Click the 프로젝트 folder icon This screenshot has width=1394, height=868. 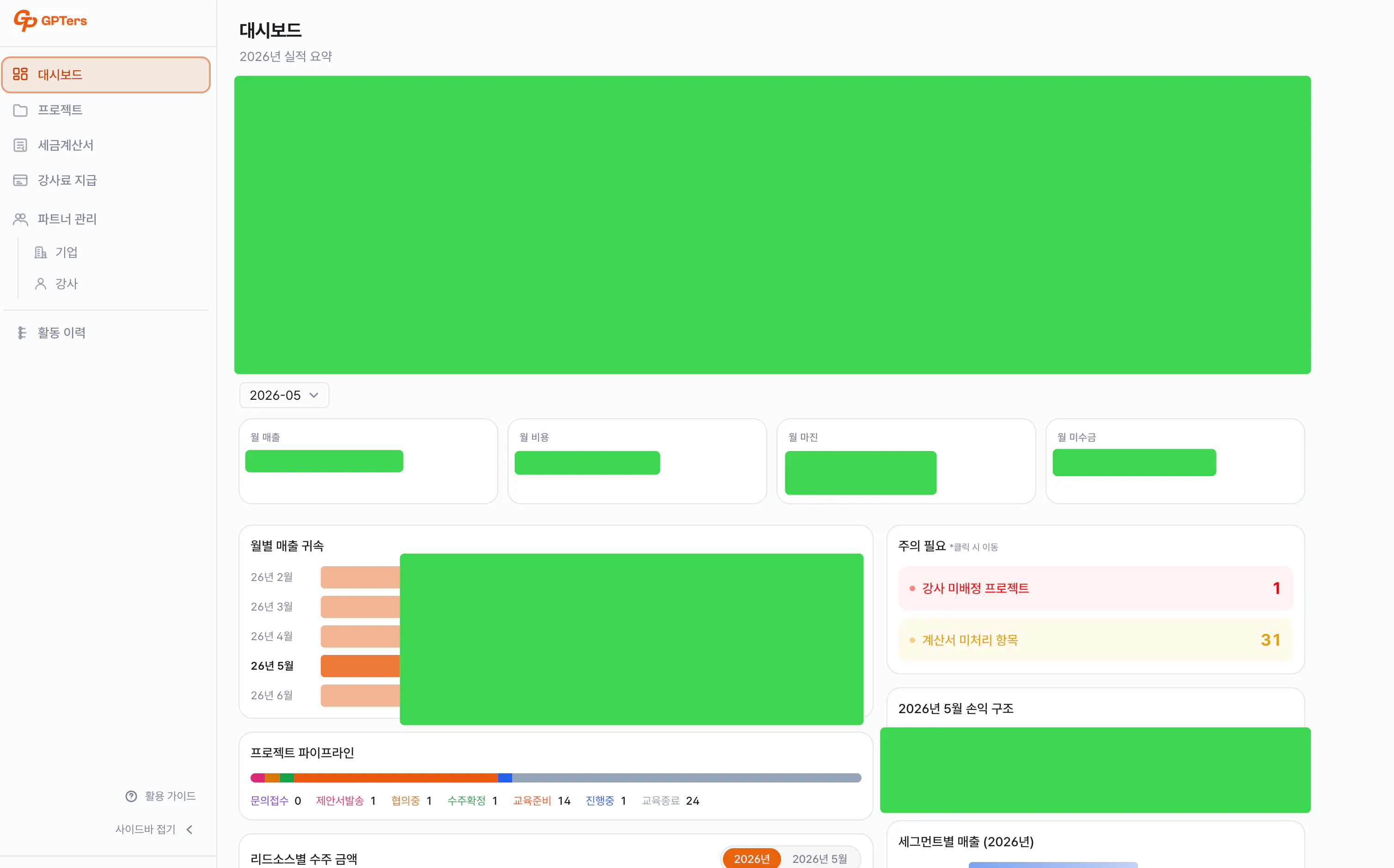(x=21, y=110)
